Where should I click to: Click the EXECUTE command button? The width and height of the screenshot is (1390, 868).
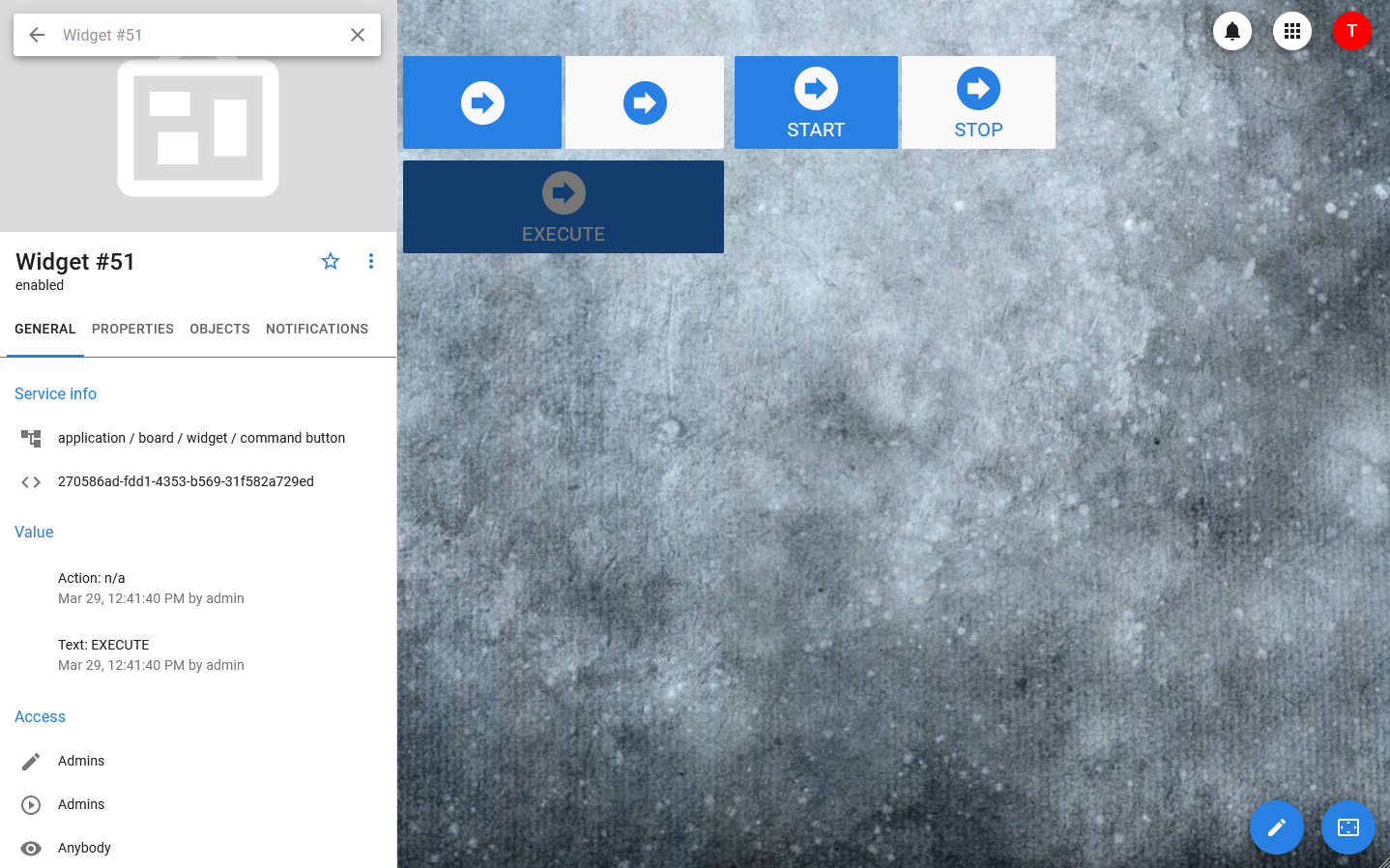(563, 207)
